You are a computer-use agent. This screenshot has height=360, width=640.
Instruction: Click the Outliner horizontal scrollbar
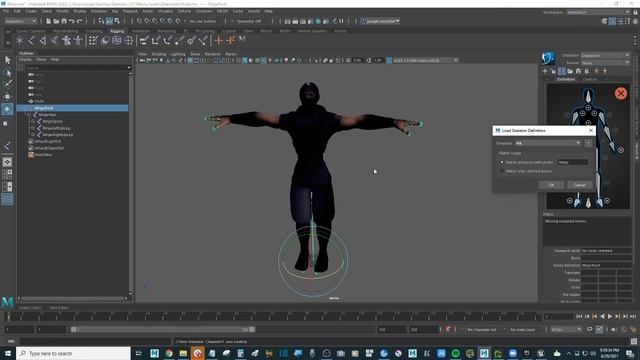[x=73, y=298]
